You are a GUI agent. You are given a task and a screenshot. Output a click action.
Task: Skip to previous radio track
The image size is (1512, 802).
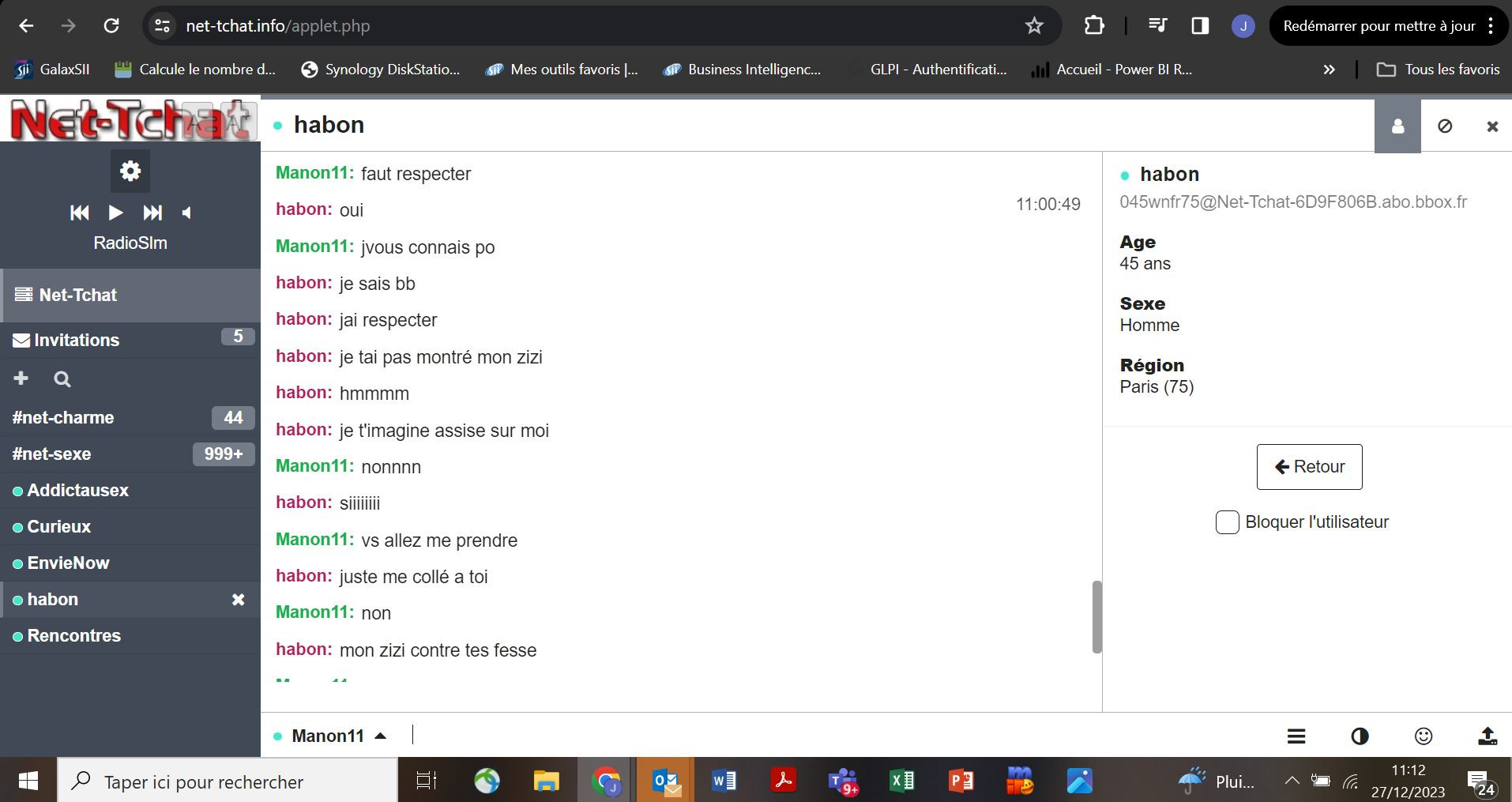[x=80, y=213]
